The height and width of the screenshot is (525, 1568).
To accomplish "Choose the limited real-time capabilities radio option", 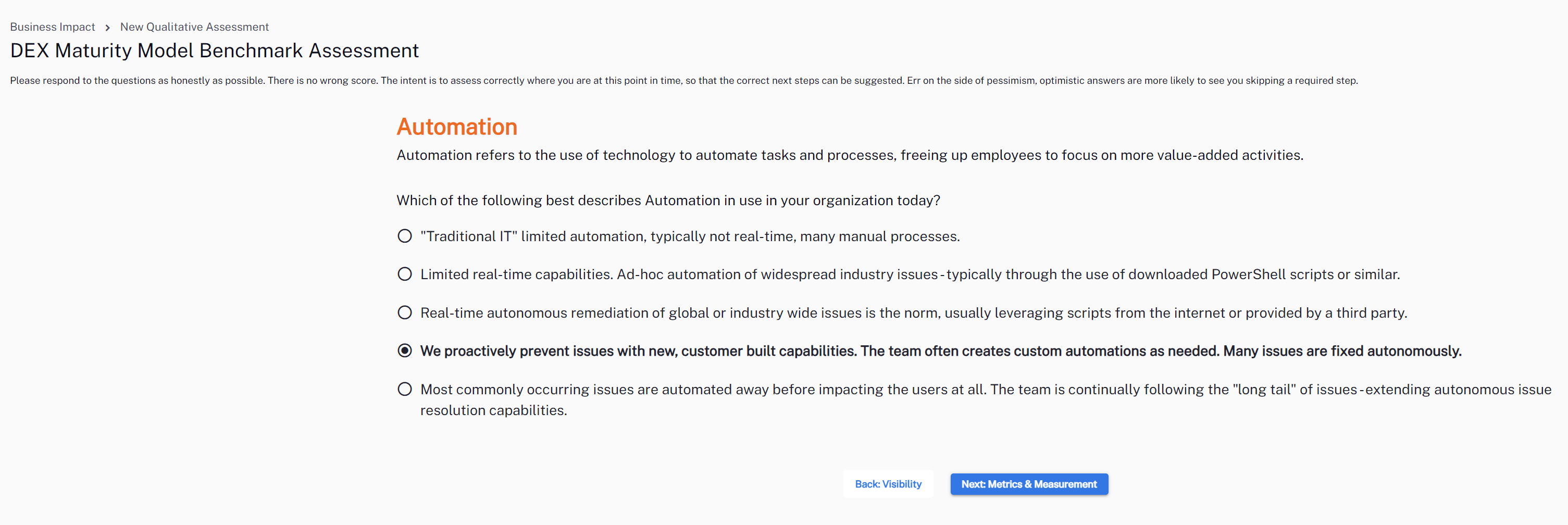I will [405, 274].
